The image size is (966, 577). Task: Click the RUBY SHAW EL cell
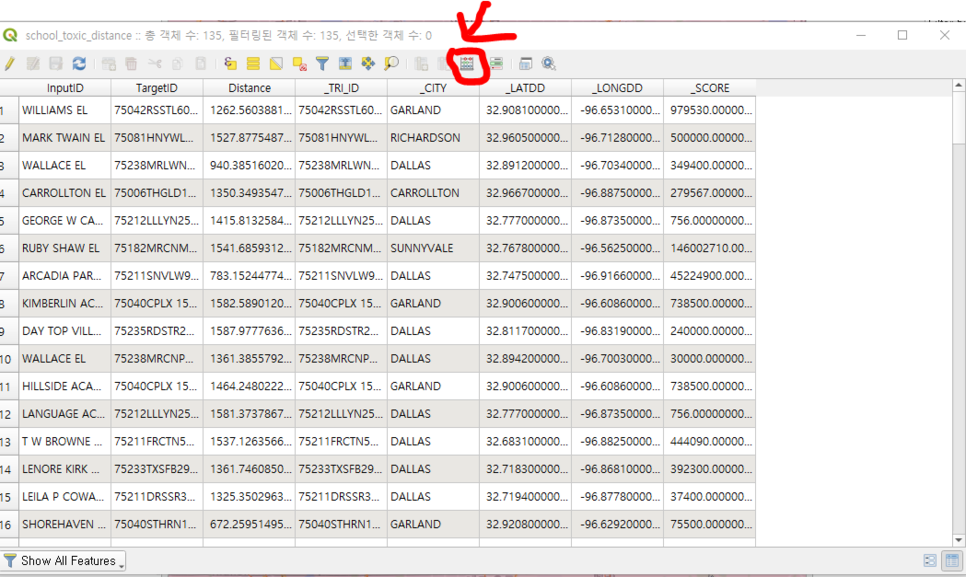click(x=65, y=248)
